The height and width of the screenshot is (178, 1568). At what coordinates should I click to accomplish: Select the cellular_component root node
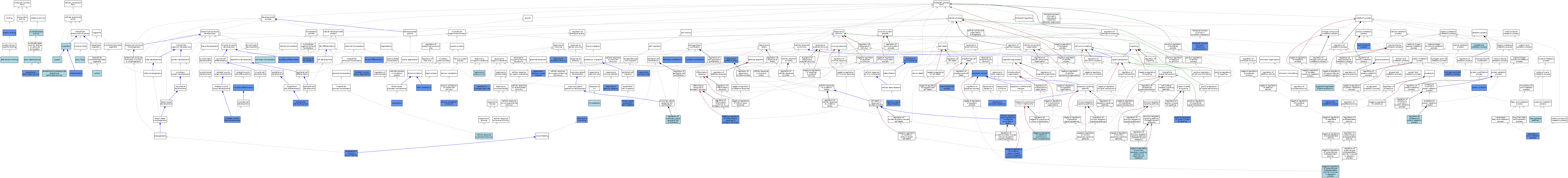[73, 4]
